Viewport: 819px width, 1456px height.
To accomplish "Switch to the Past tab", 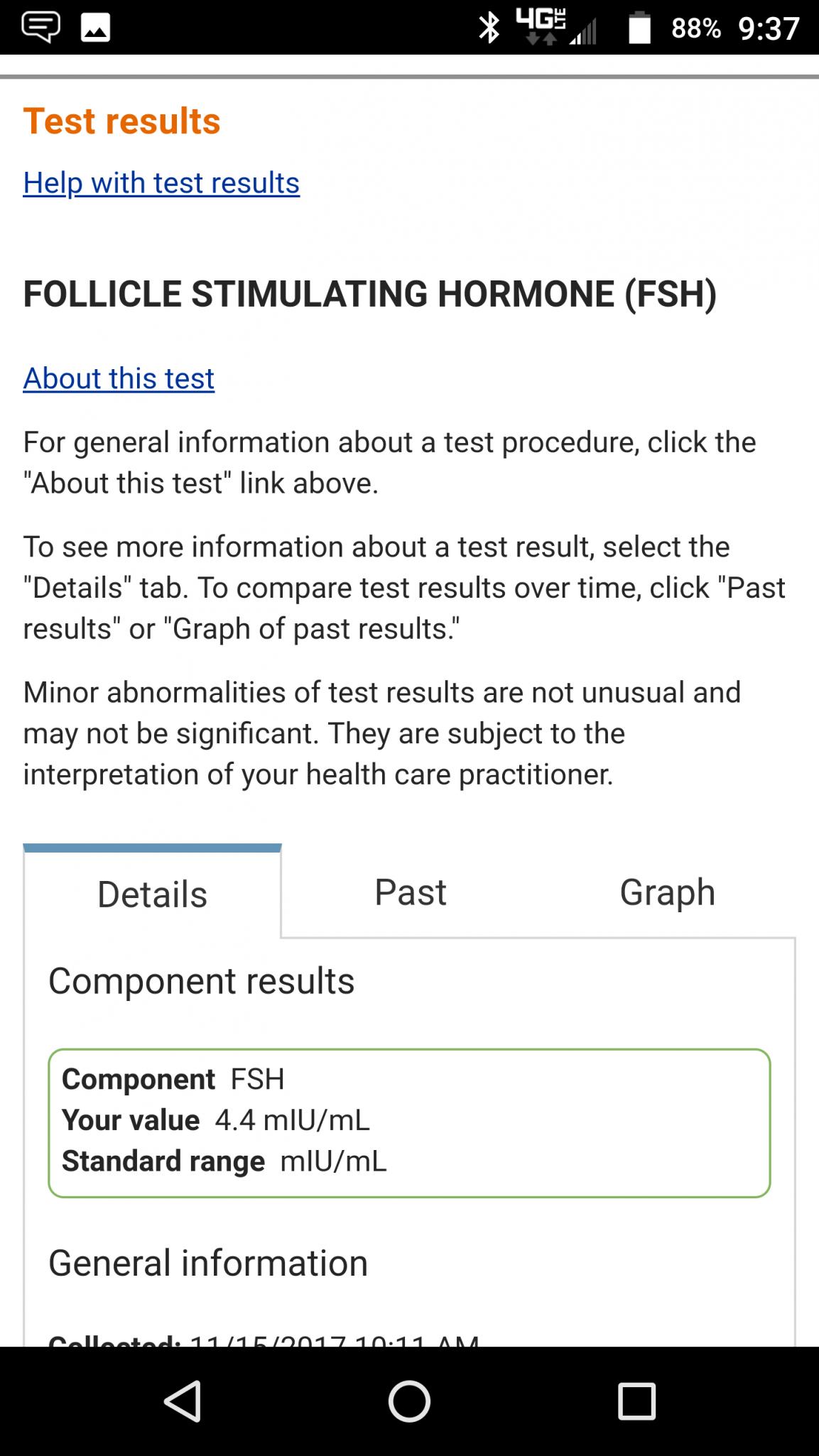I will (x=410, y=892).
